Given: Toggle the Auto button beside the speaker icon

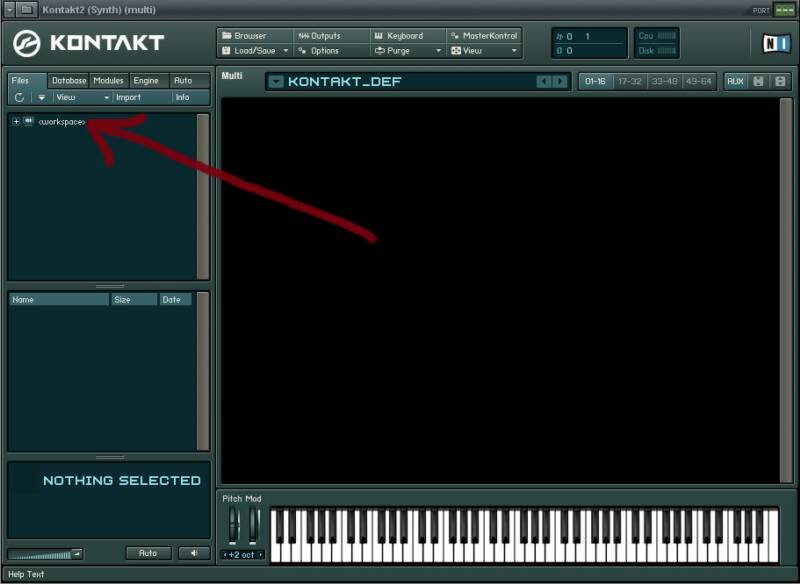Looking at the screenshot, I should pos(148,553).
